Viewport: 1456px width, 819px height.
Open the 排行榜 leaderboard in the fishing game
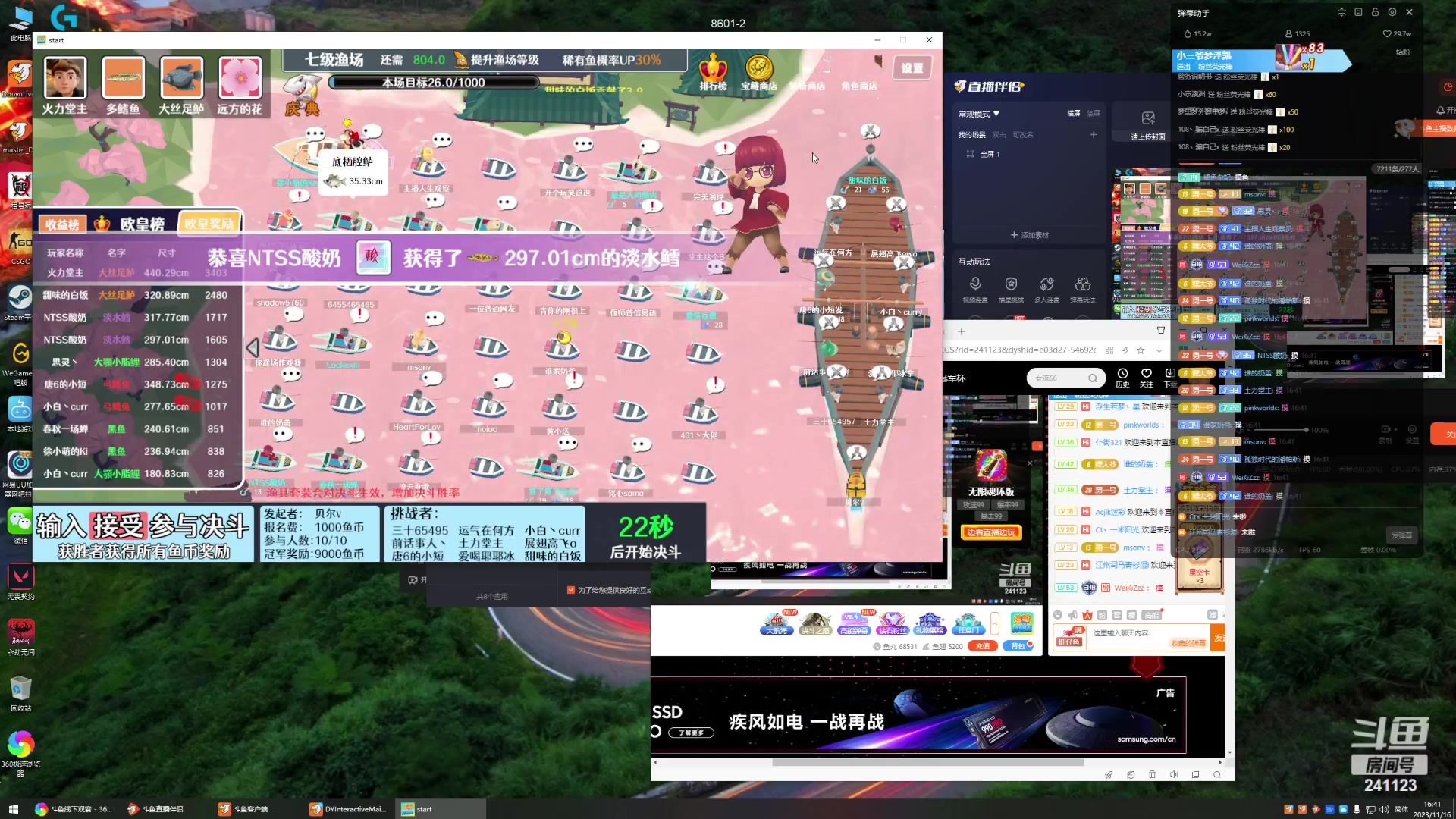pos(713,76)
